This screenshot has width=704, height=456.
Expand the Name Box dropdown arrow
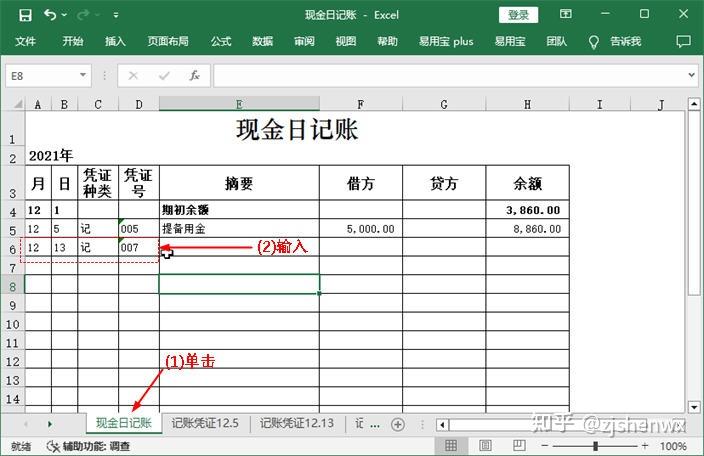[x=101, y=76]
